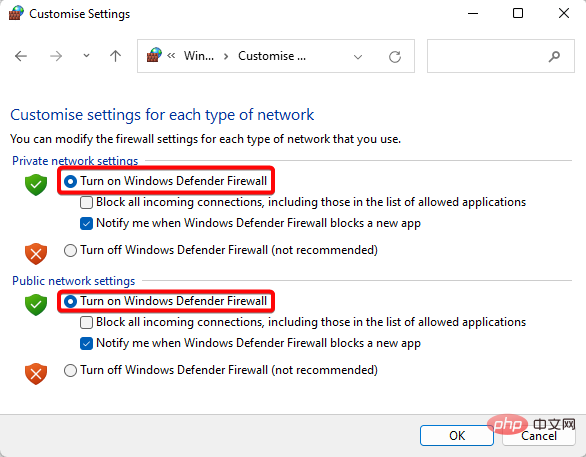The image size is (586, 457).
Task: Click the 'You can modify the firewall settings' text
Action: tap(205, 139)
